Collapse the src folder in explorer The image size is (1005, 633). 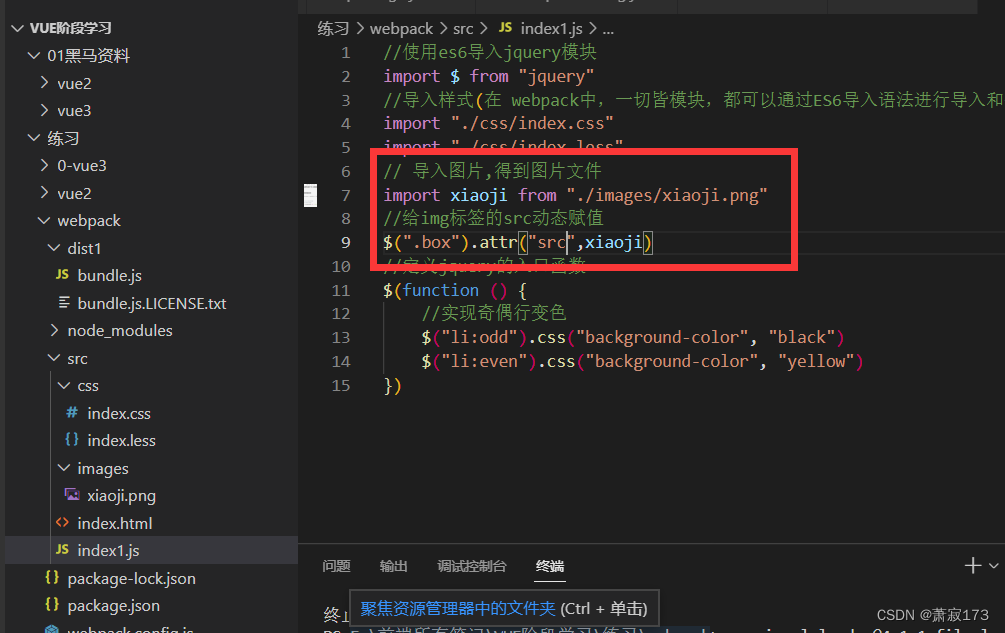click(54, 359)
